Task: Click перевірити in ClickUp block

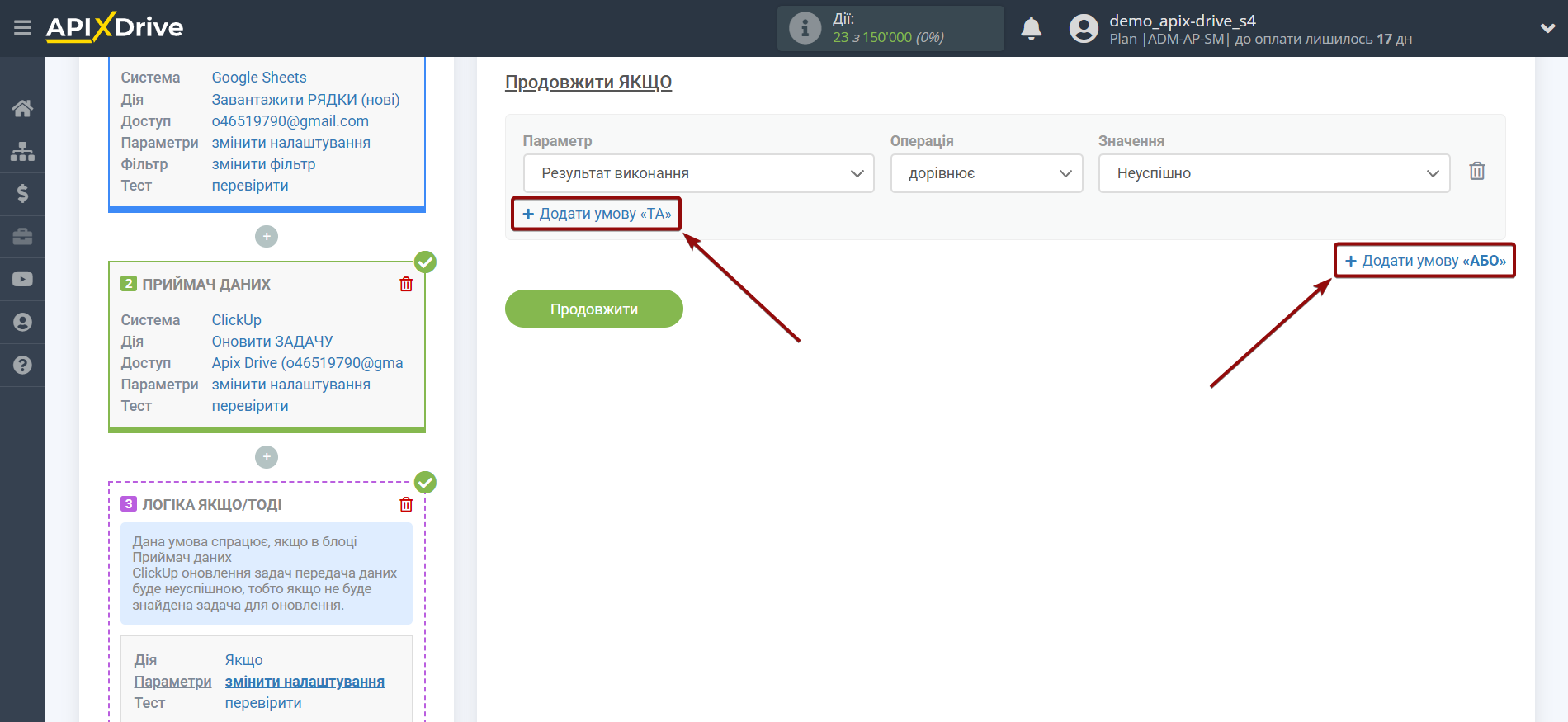Action: [x=250, y=406]
